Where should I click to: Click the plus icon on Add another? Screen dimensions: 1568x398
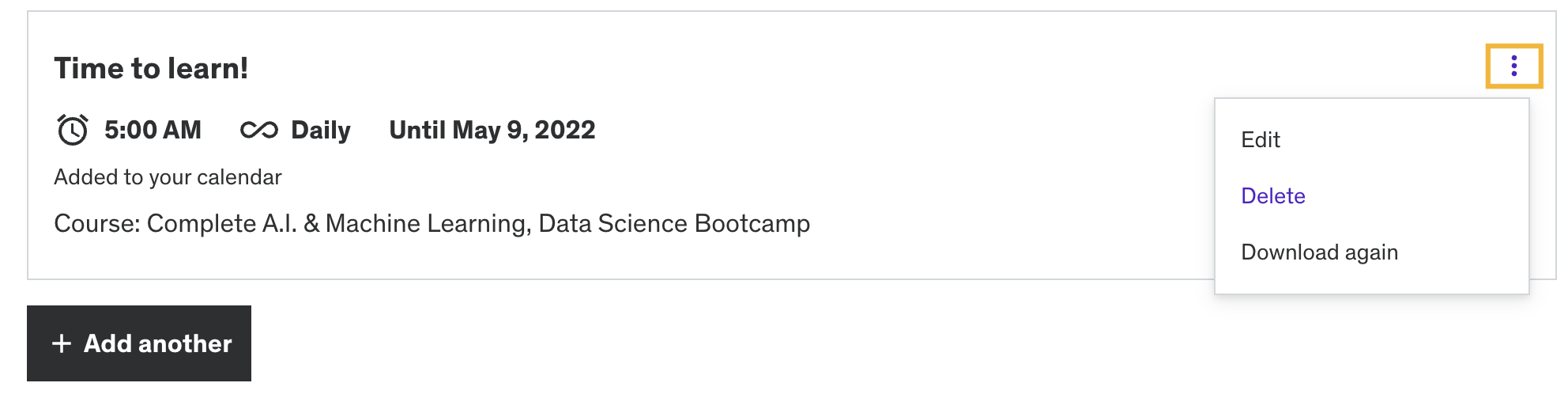pyautogui.click(x=62, y=343)
